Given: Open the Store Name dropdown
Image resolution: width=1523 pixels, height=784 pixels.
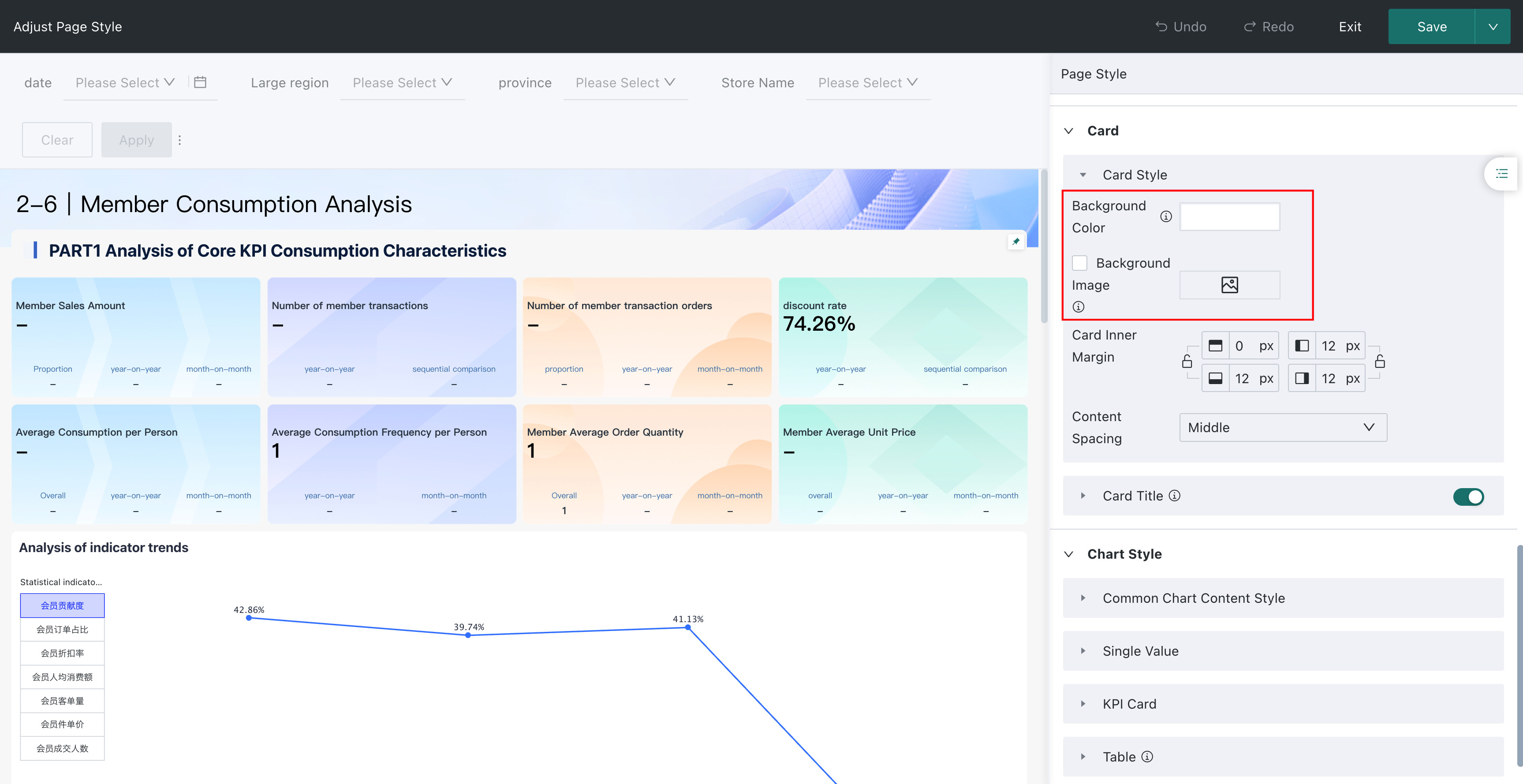Looking at the screenshot, I should click(x=868, y=83).
